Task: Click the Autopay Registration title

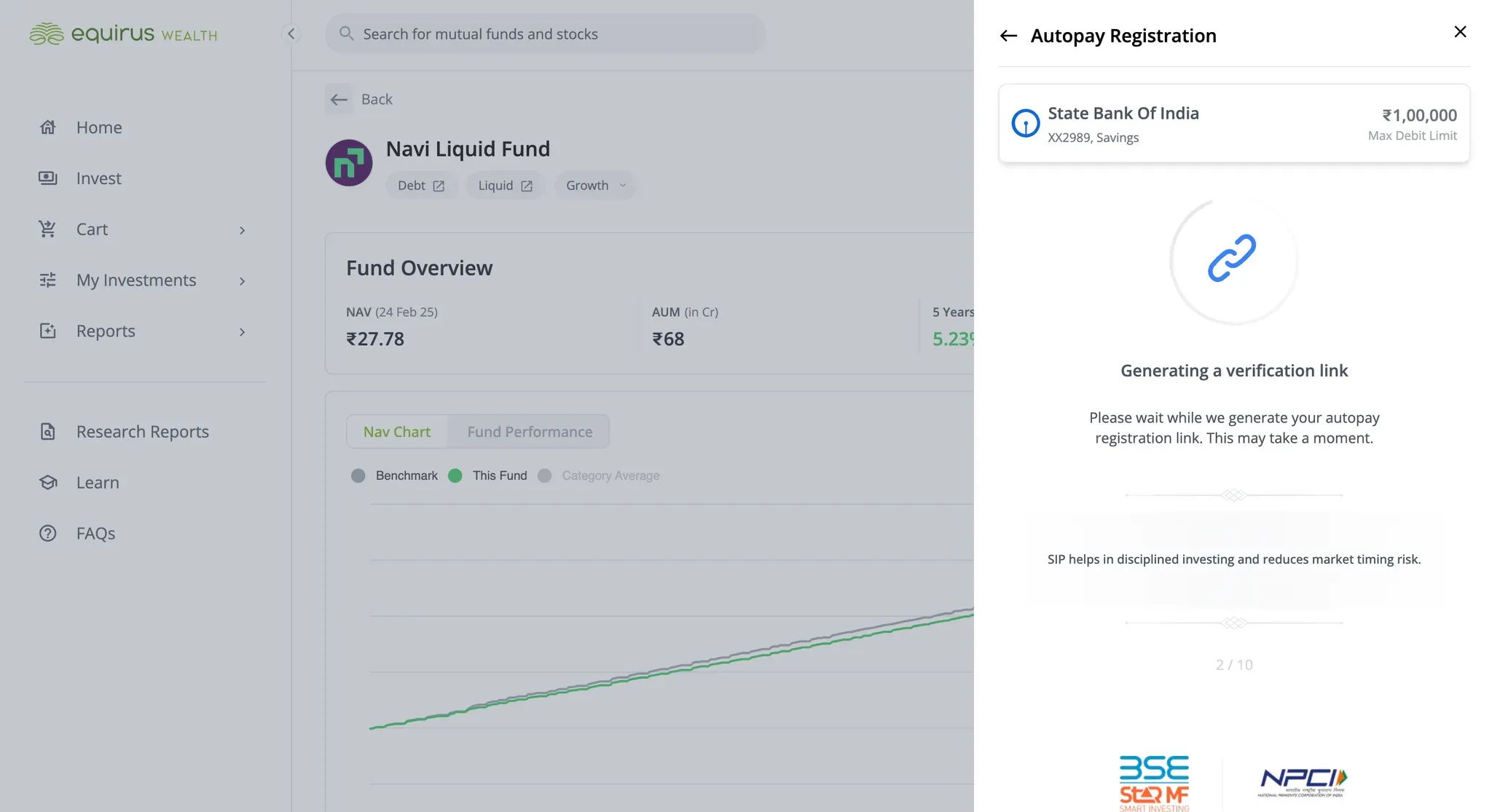Action: coord(1123,36)
